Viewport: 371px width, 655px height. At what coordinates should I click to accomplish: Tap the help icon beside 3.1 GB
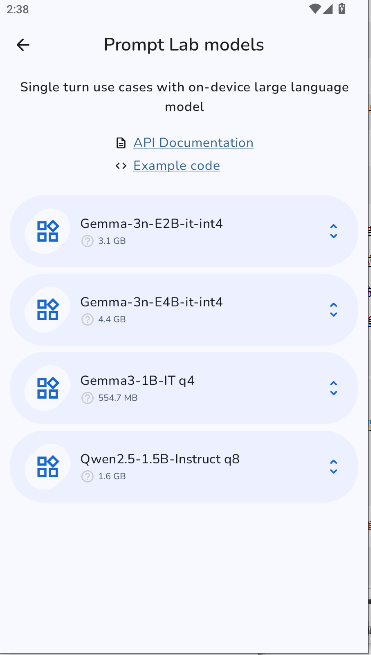87,241
